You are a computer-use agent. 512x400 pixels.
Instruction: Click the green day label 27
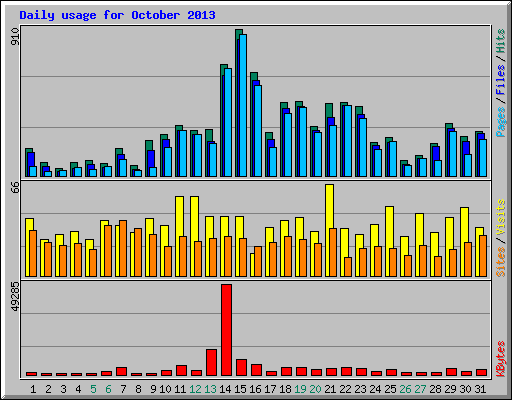click(x=420, y=389)
